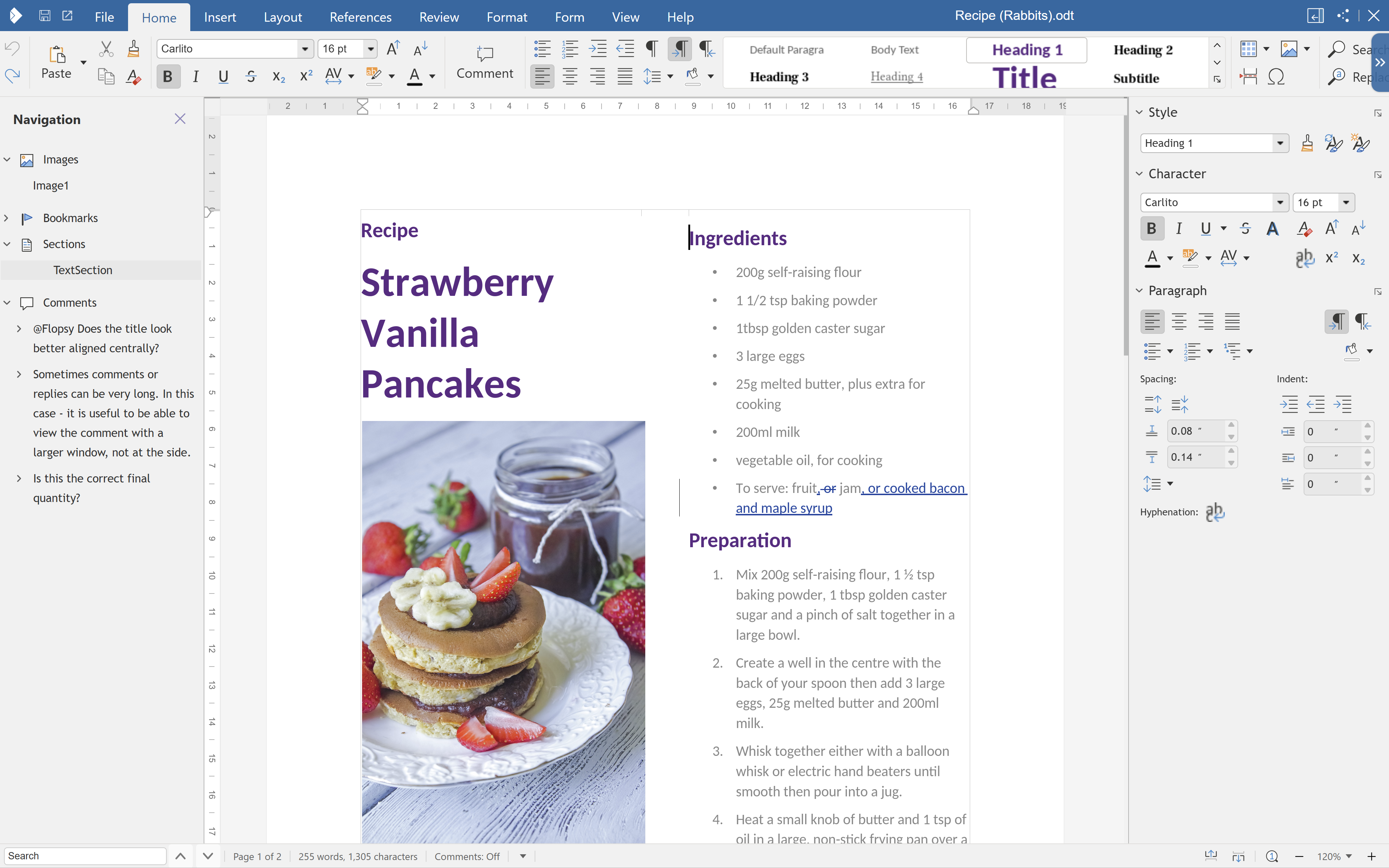
Task: Insert a Comment from the ribbon
Action: pyautogui.click(x=485, y=63)
